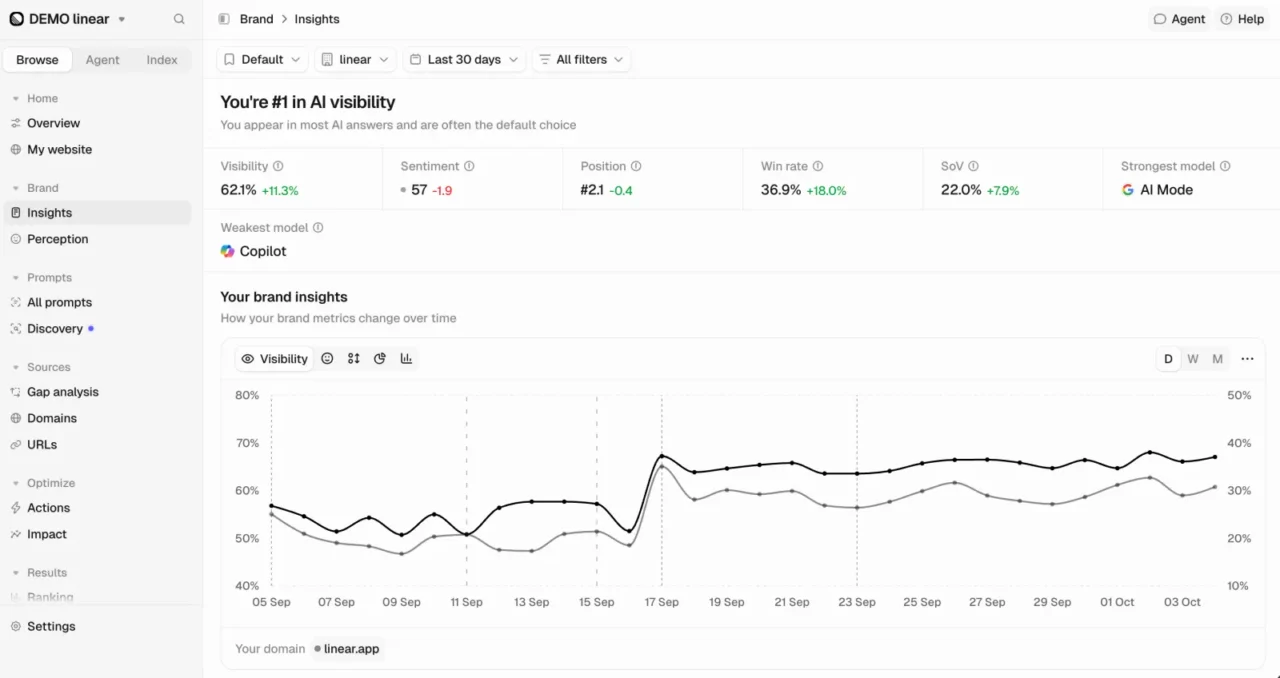
Task: Select the pie chart share metric
Action: pyautogui.click(x=380, y=359)
